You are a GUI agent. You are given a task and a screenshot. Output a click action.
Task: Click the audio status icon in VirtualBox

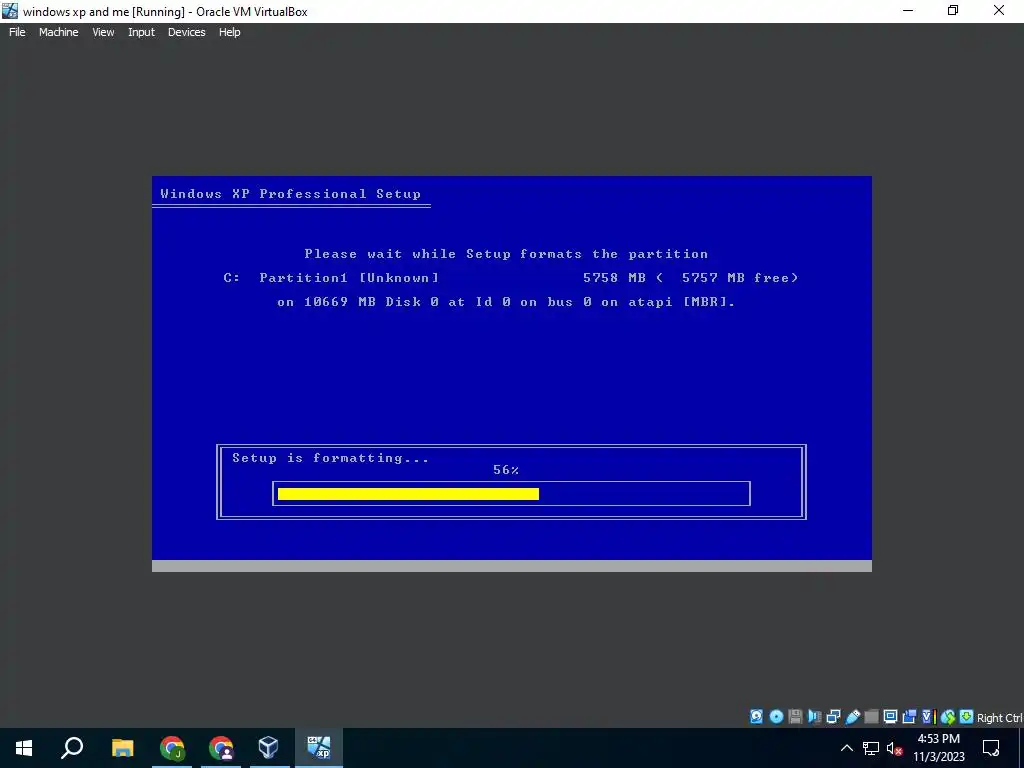(814, 717)
